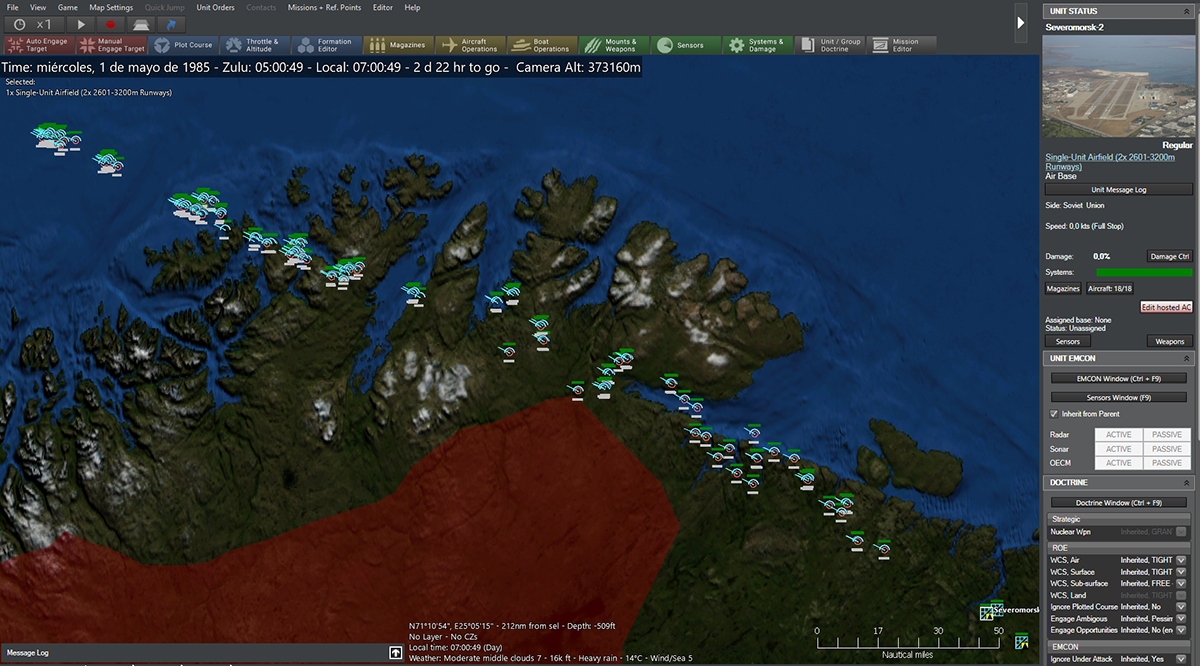Viewport: 1200px width, 666px height.
Task: Open the Unit Orders menu
Action: click(216, 7)
